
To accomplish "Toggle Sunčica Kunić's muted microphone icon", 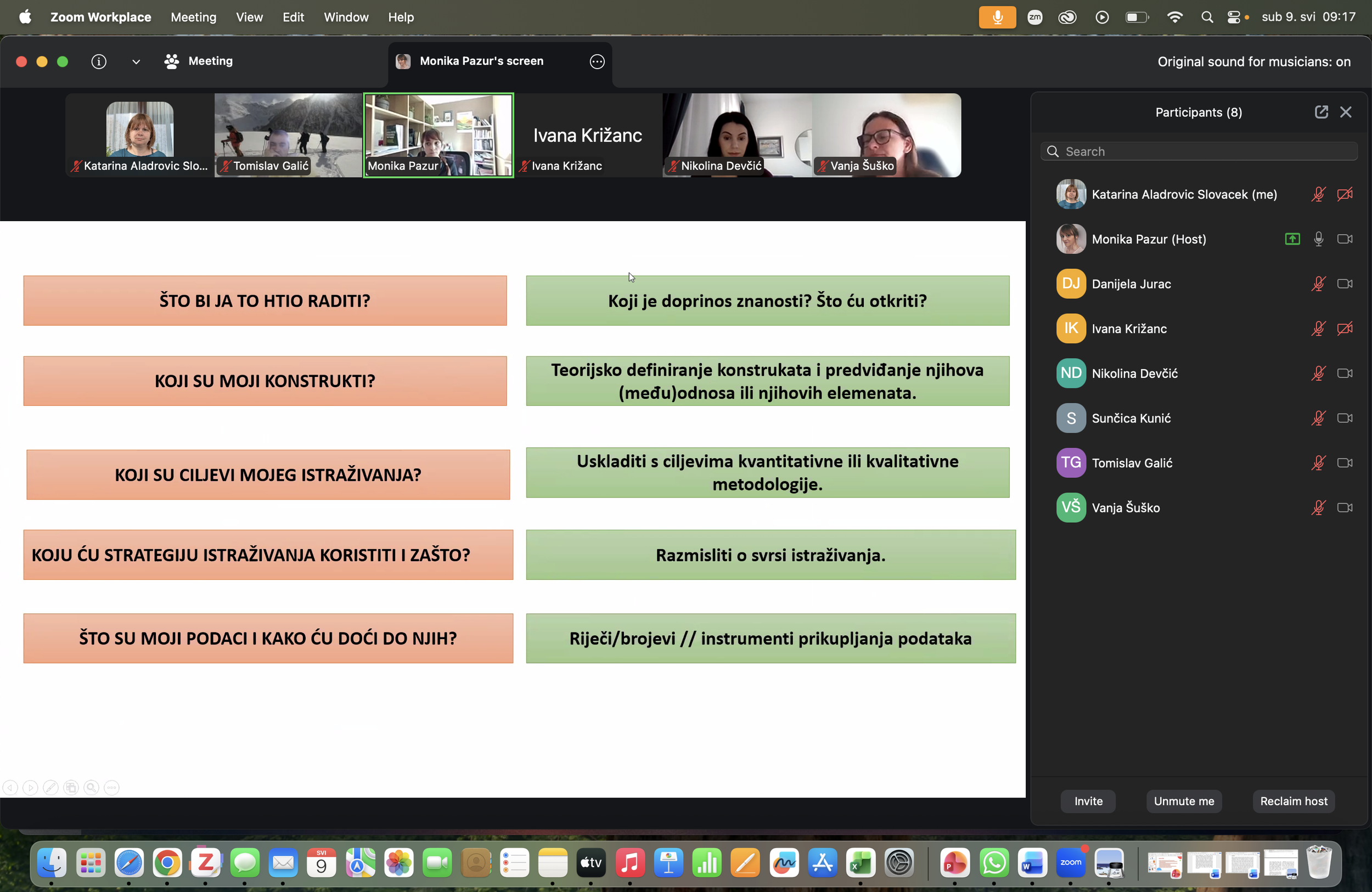I will pyautogui.click(x=1318, y=418).
